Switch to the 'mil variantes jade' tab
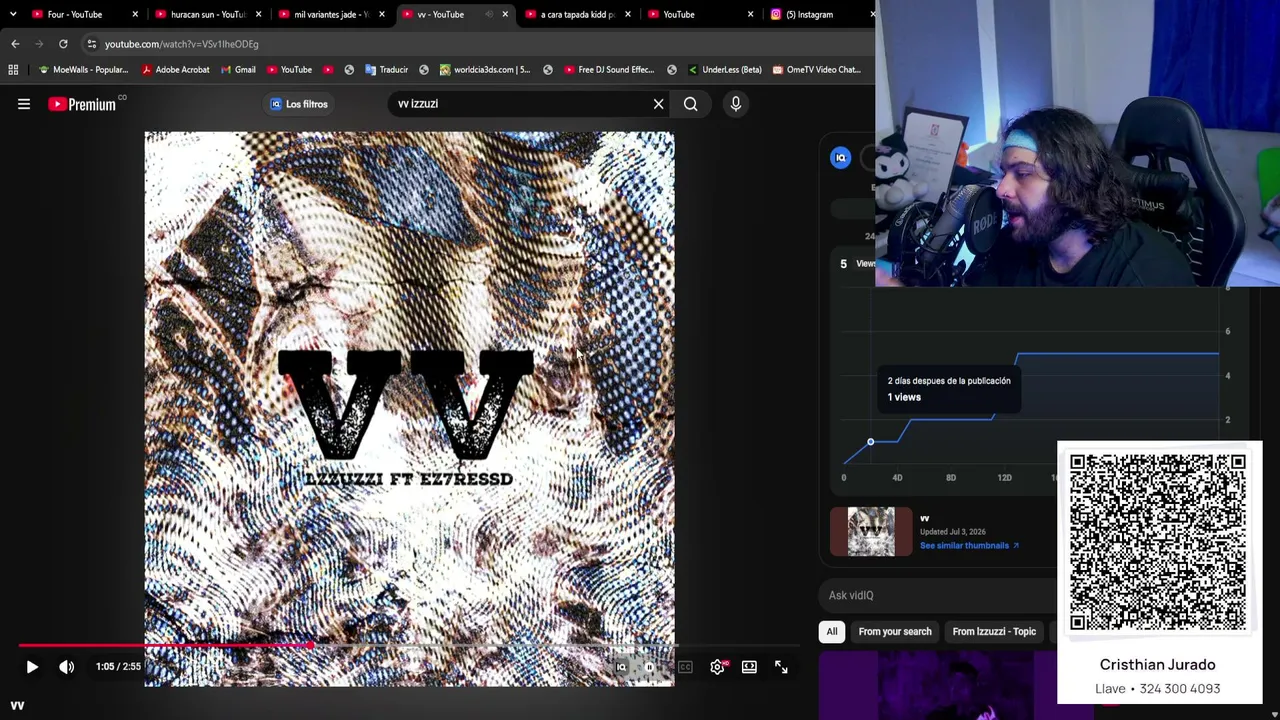1280x720 pixels. (x=331, y=15)
